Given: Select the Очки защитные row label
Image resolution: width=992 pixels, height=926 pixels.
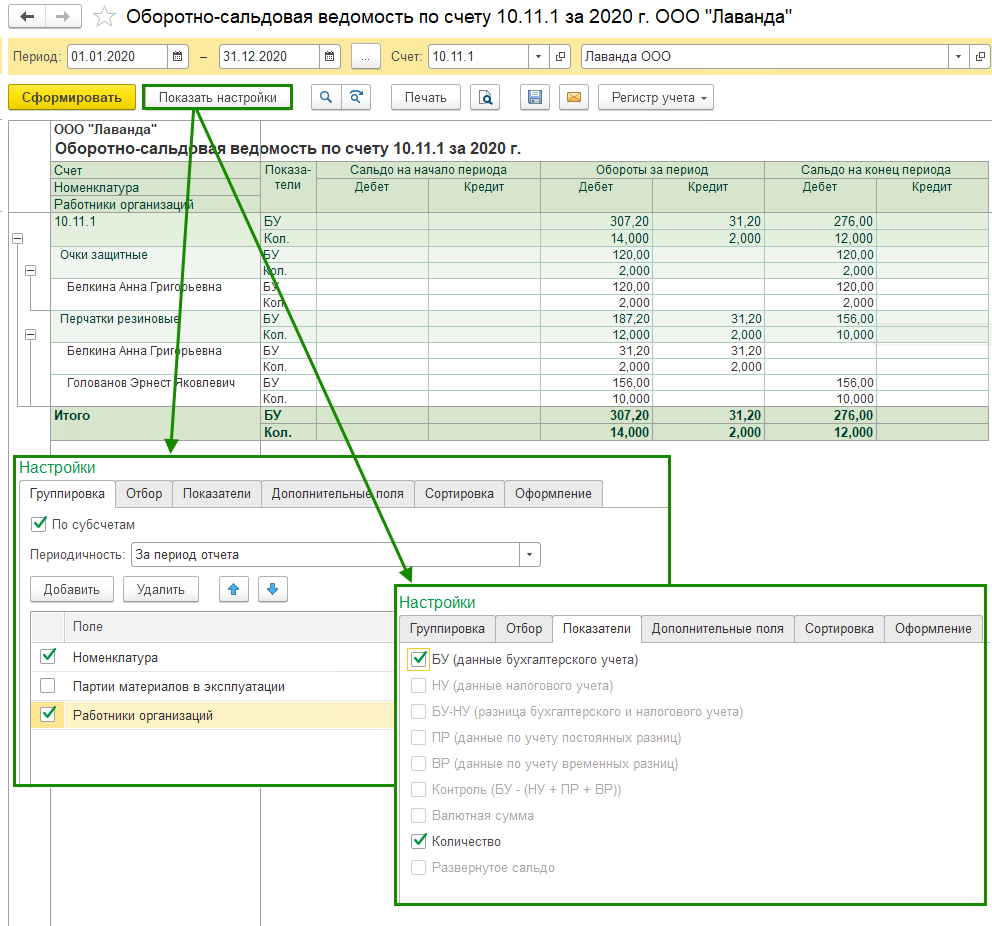Looking at the screenshot, I should 104,255.
